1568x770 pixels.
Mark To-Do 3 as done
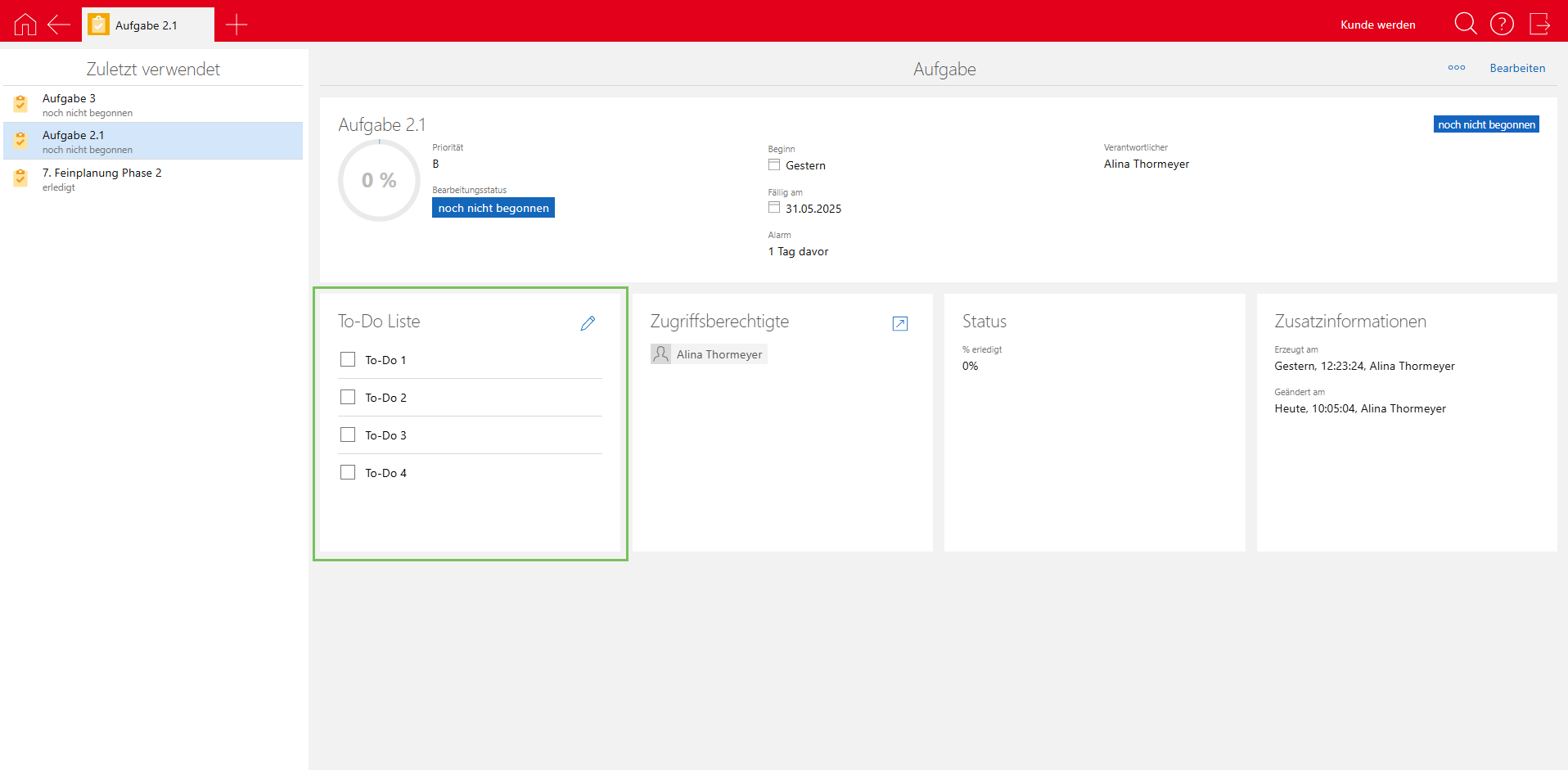pos(348,435)
